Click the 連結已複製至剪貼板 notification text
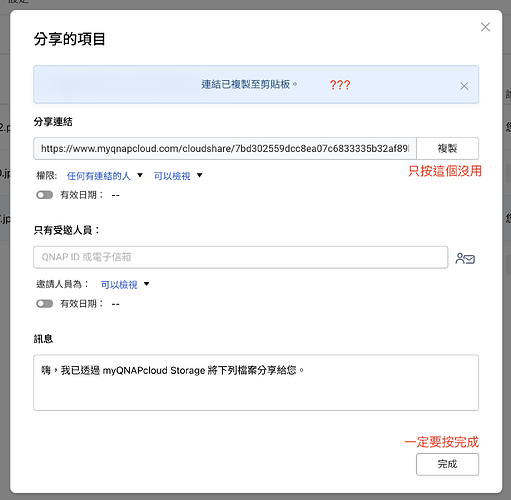The width and height of the screenshot is (511, 500). (x=249, y=85)
